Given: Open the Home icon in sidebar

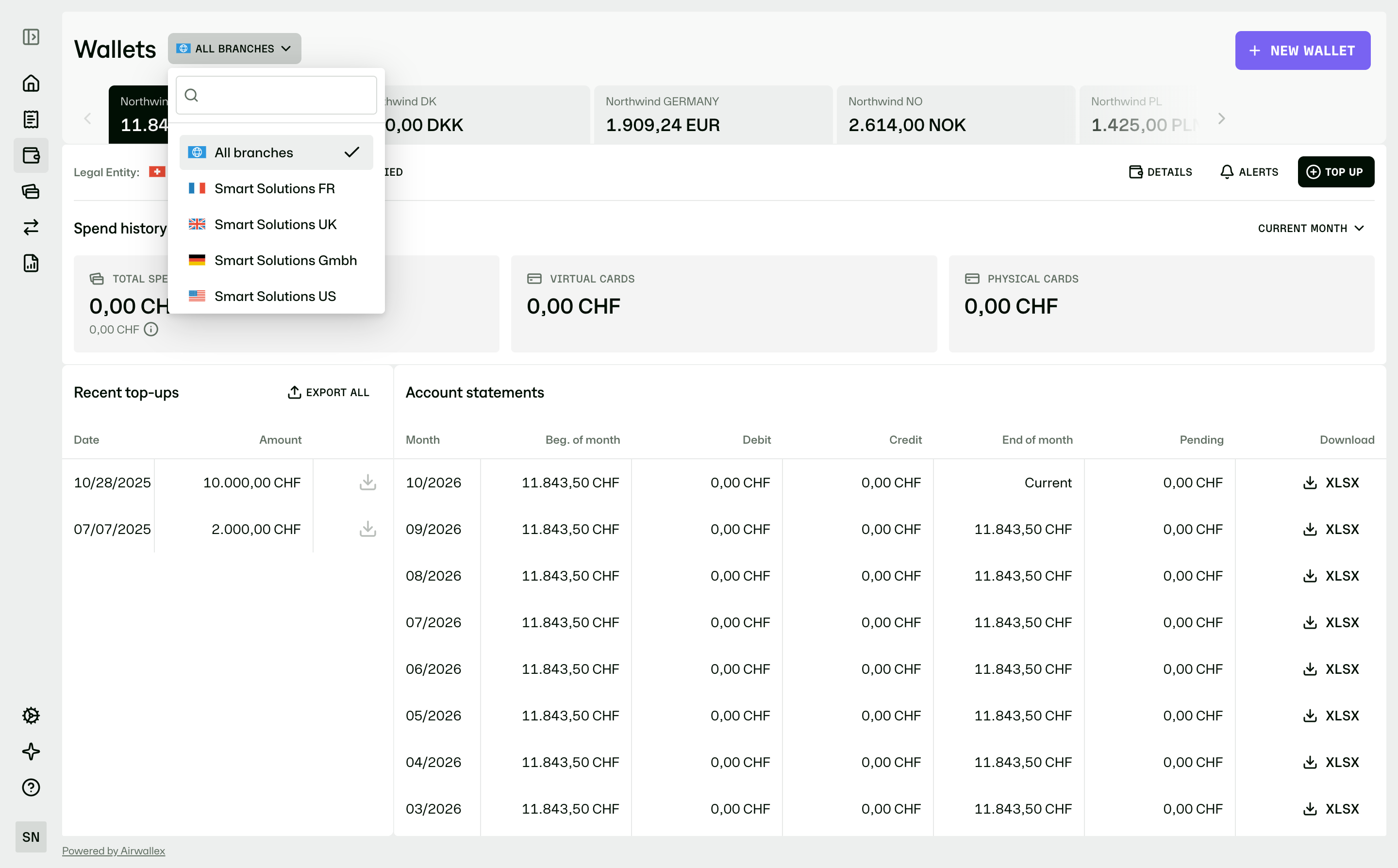Looking at the screenshot, I should 31,83.
